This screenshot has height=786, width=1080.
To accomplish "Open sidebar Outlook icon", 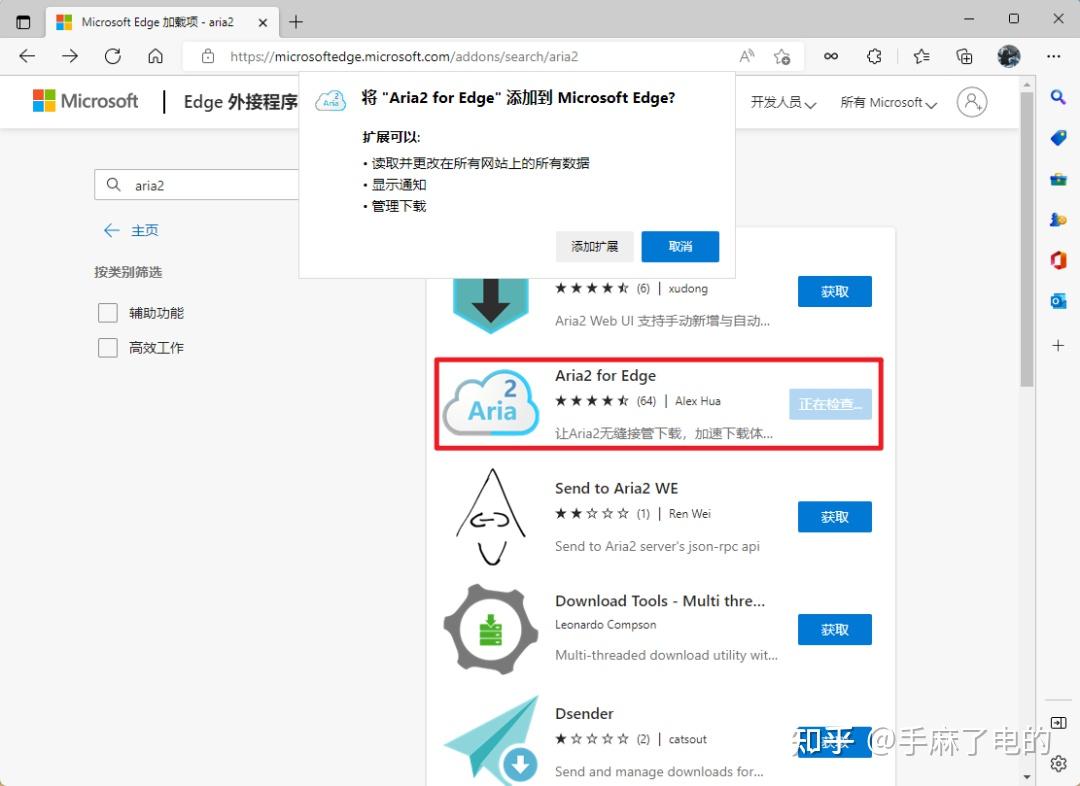I will [1059, 301].
